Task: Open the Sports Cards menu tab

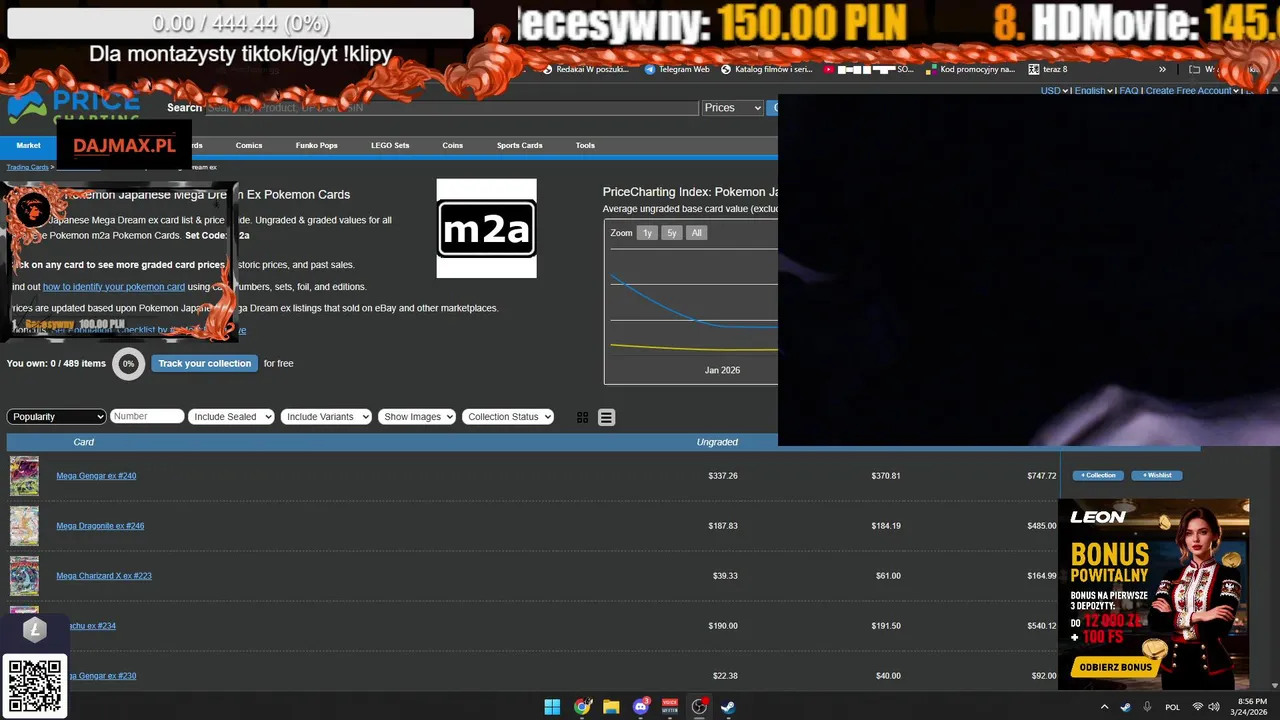Action: click(519, 146)
